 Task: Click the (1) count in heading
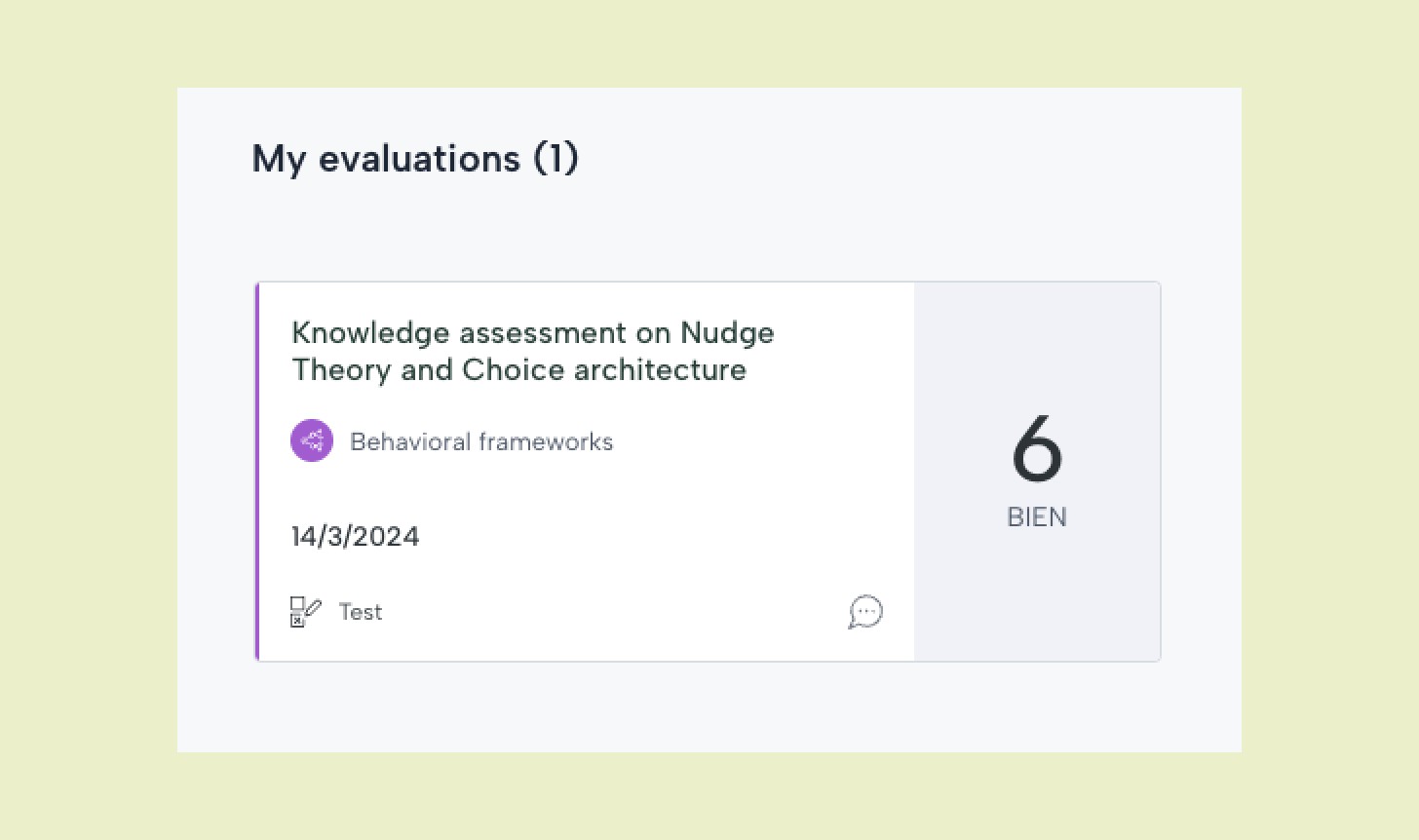coord(556,158)
